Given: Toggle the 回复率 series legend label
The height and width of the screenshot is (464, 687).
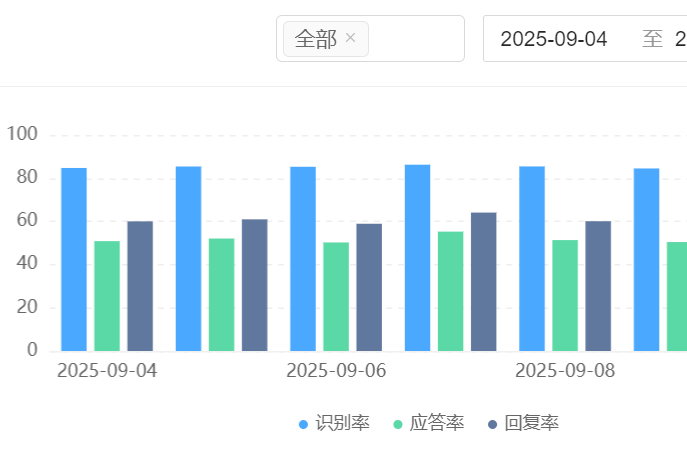Looking at the screenshot, I should pos(532,423).
